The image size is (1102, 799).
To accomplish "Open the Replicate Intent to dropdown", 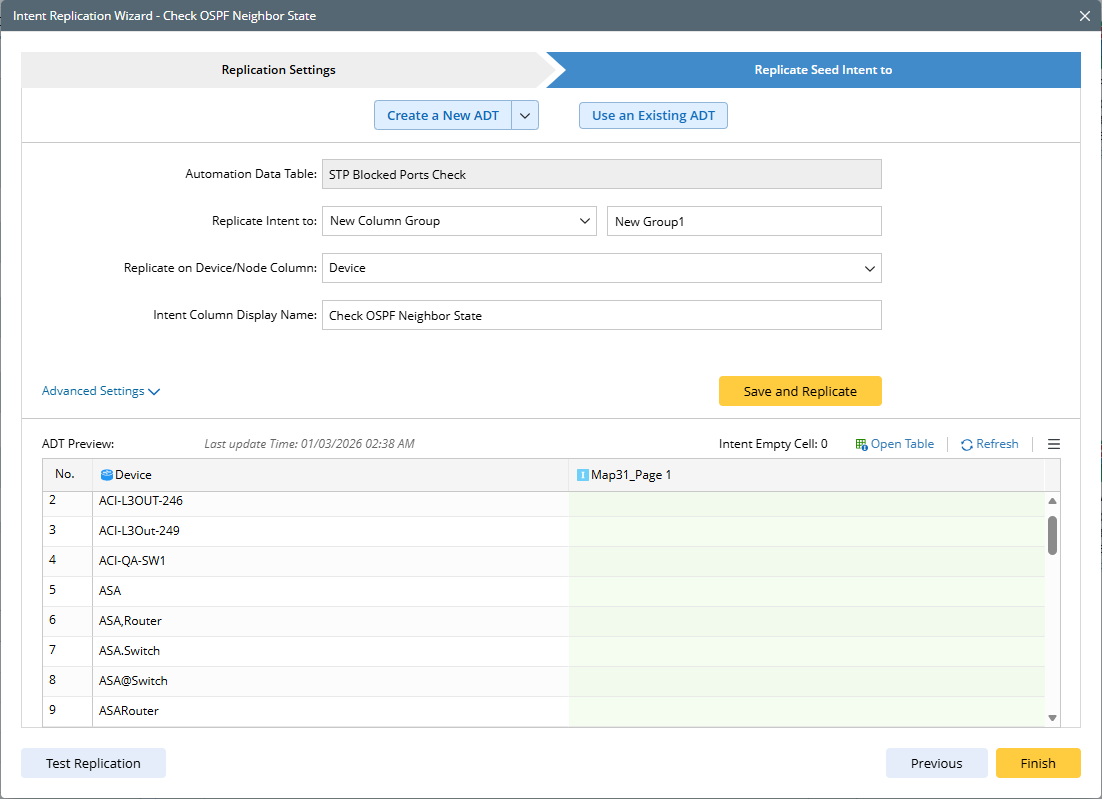I will pos(459,221).
